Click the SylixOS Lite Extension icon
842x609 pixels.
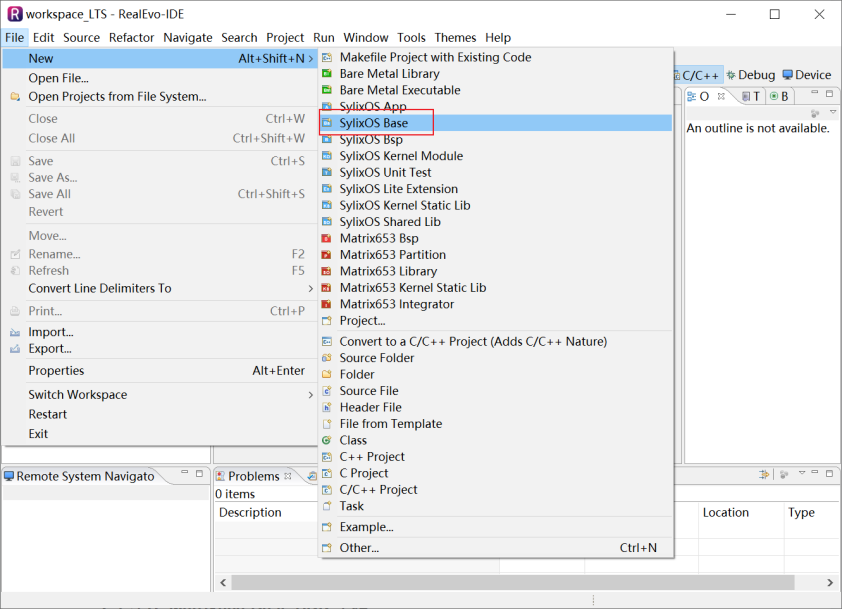pos(326,189)
